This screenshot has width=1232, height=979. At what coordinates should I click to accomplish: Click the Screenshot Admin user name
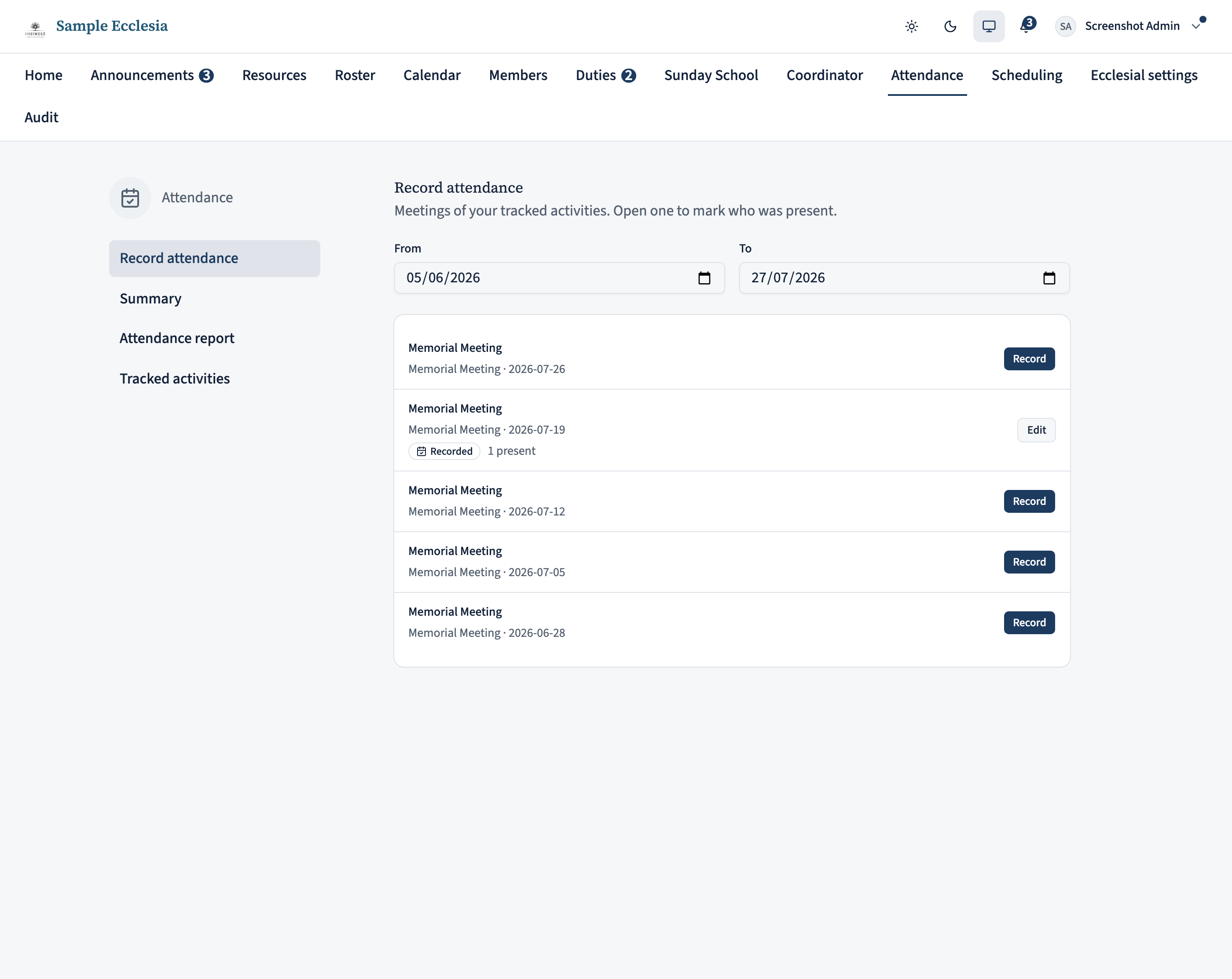1132,26
